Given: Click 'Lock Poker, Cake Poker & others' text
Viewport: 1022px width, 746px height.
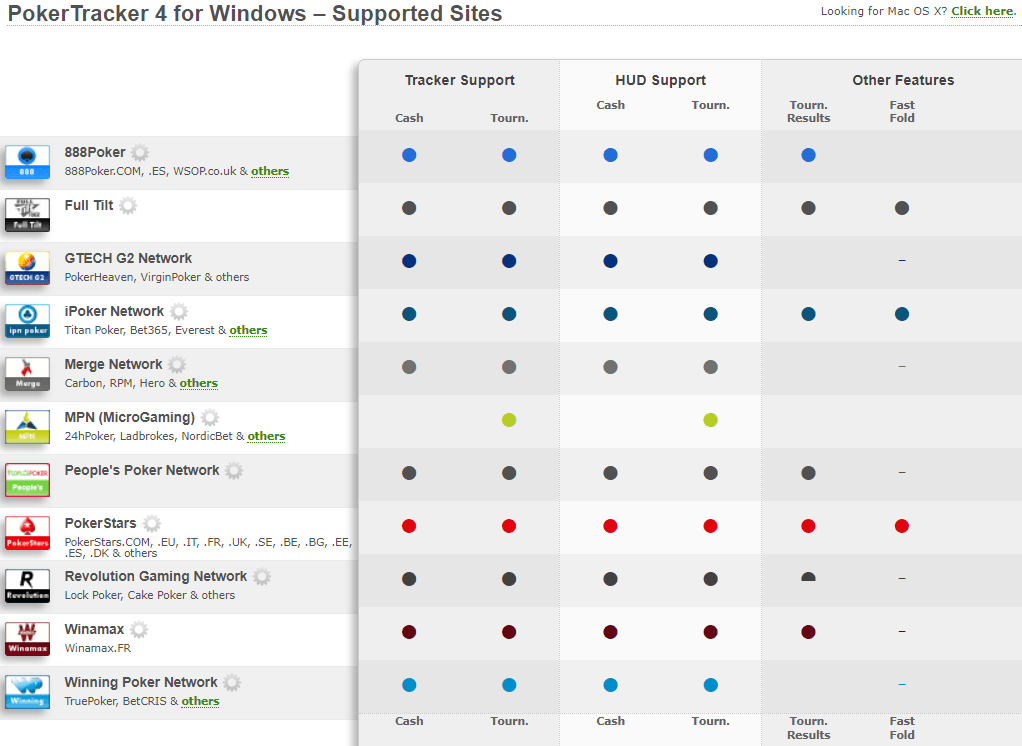Looking at the screenshot, I should coord(150,595).
